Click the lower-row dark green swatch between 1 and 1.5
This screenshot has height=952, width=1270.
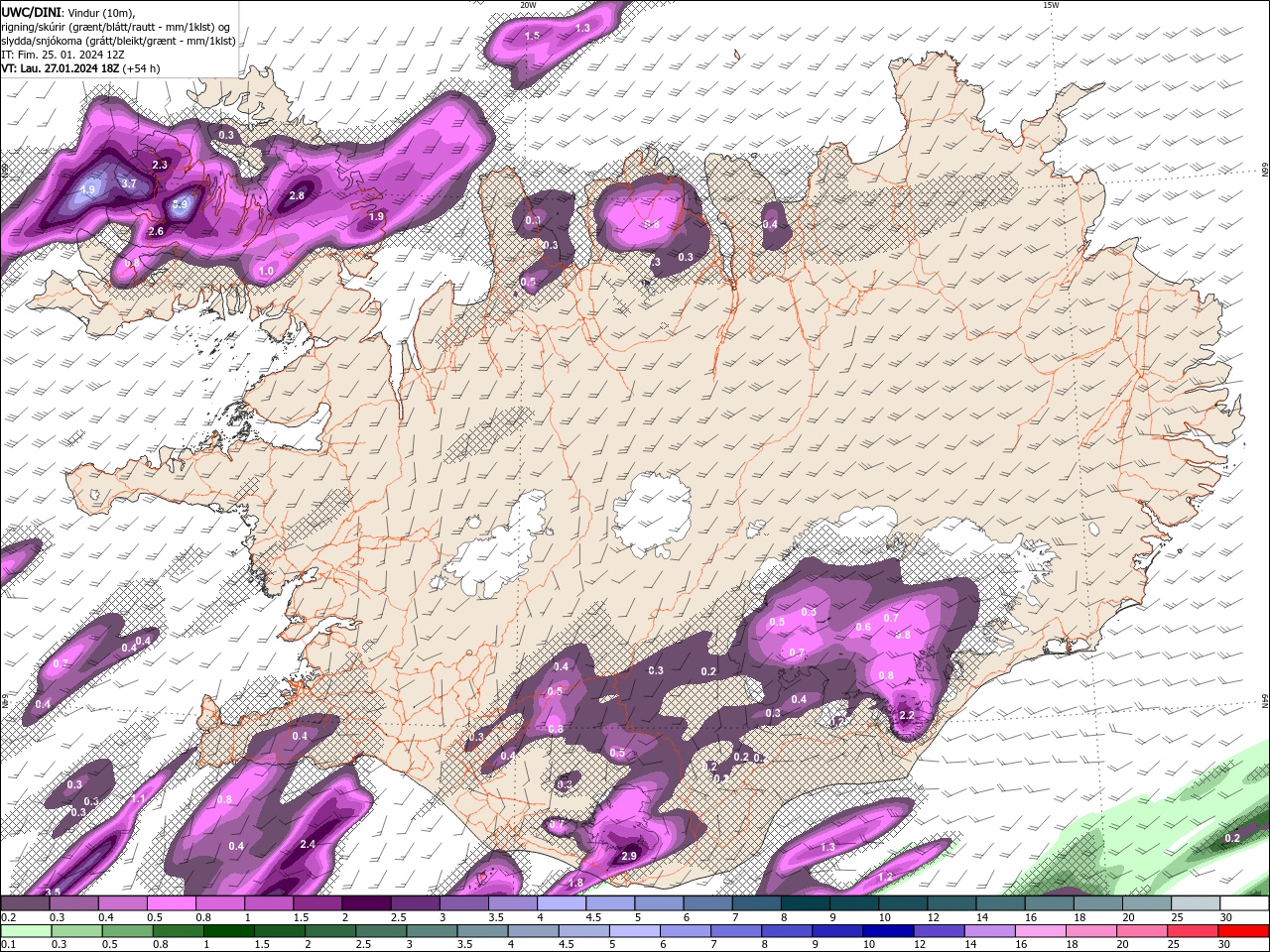click(228, 931)
